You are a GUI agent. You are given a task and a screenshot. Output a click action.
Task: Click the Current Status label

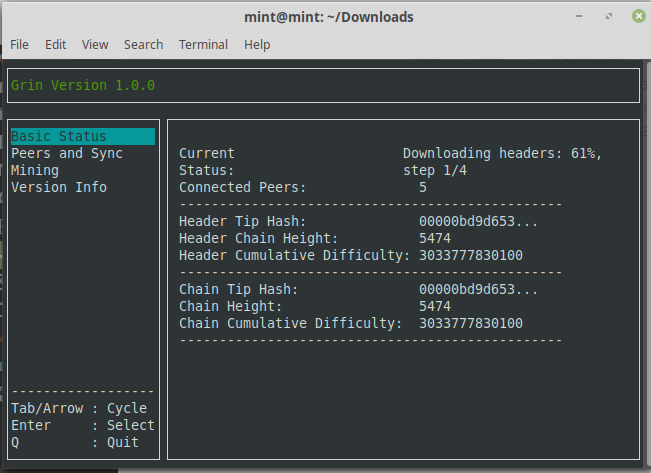[x=207, y=162]
